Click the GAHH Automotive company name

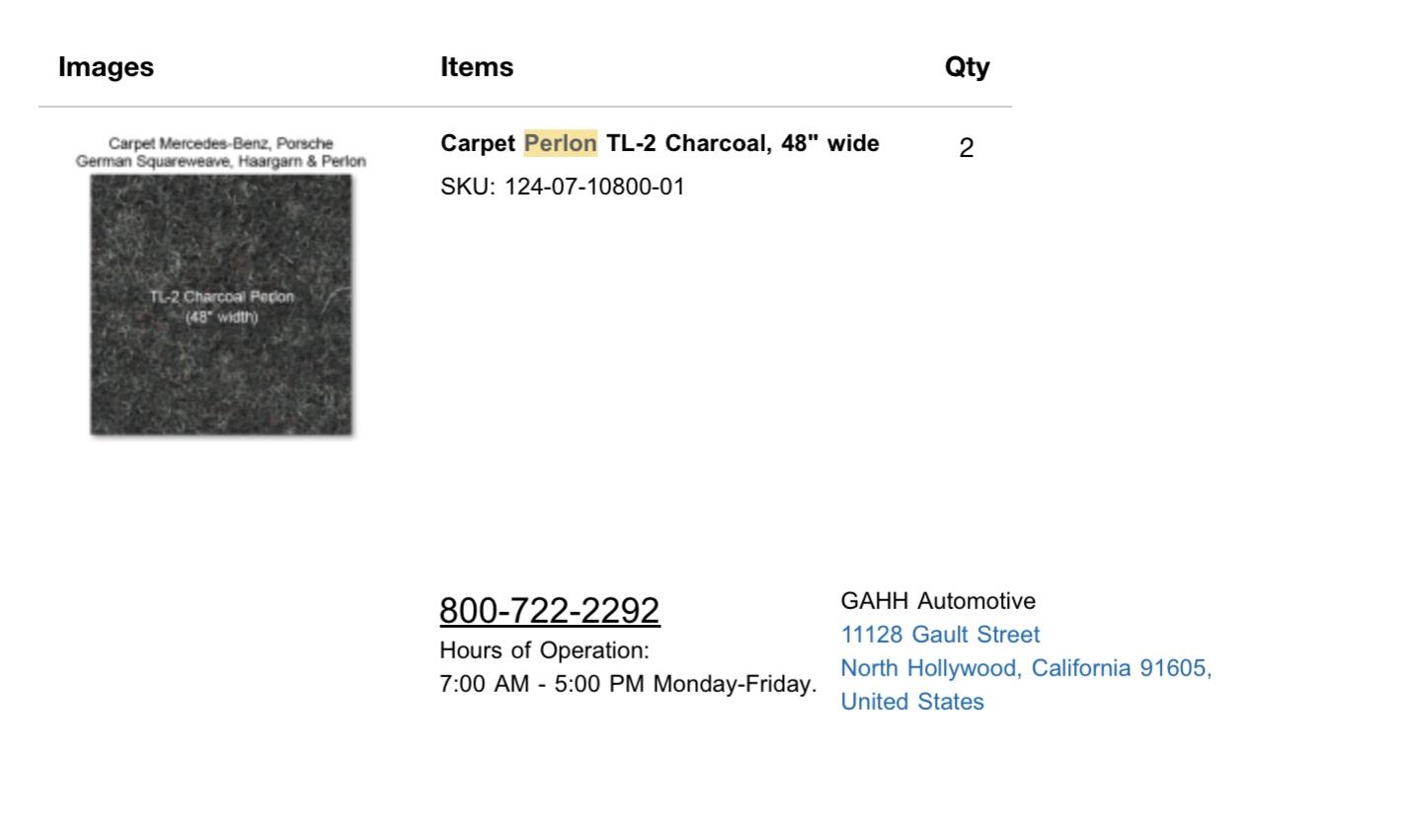(x=938, y=601)
